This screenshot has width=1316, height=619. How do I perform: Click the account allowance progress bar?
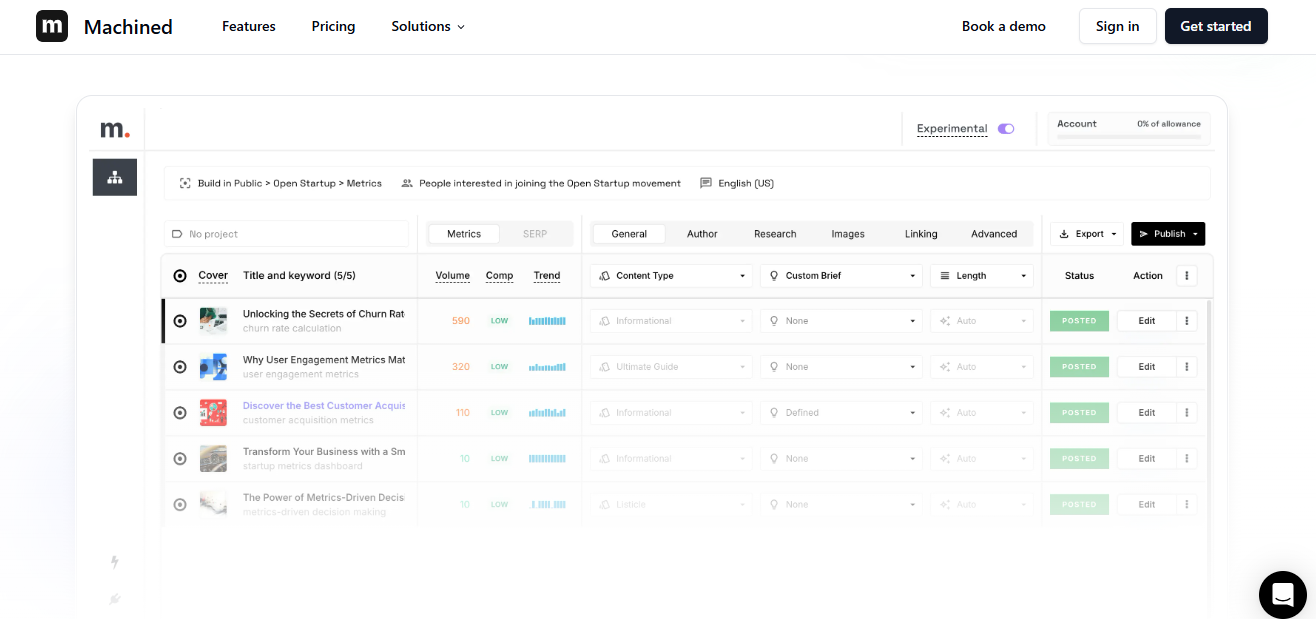(1128, 136)
